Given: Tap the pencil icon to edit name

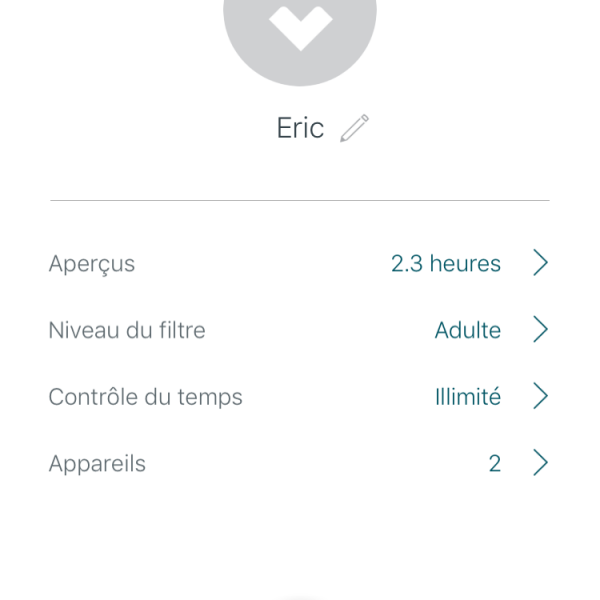Looking at the screenshot, I should tap(354, 128).
